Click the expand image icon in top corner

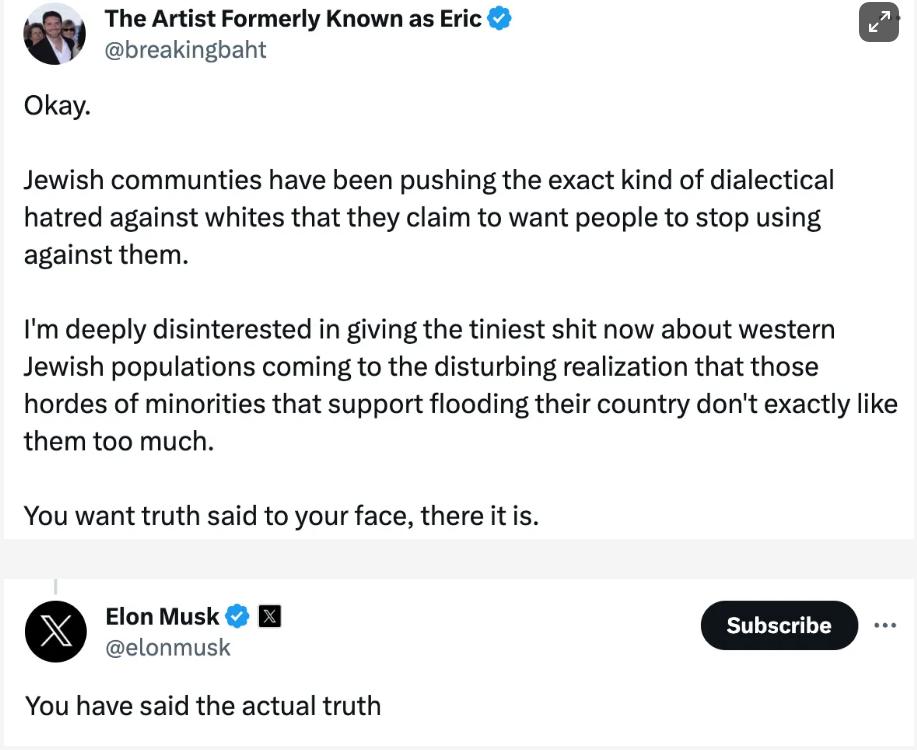coord(878,22)
